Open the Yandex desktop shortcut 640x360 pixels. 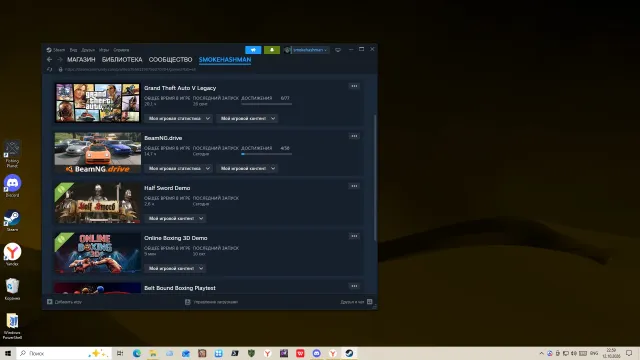12,255
